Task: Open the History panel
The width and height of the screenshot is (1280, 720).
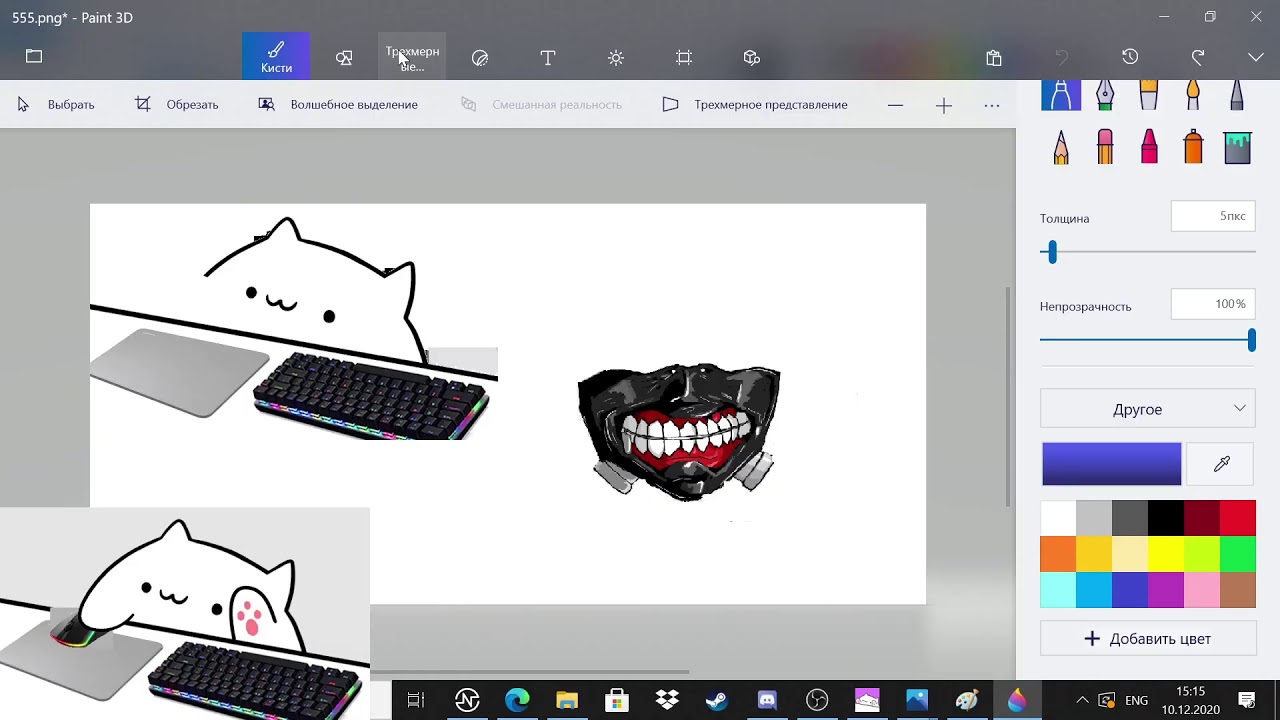Action: (1130, 57)
